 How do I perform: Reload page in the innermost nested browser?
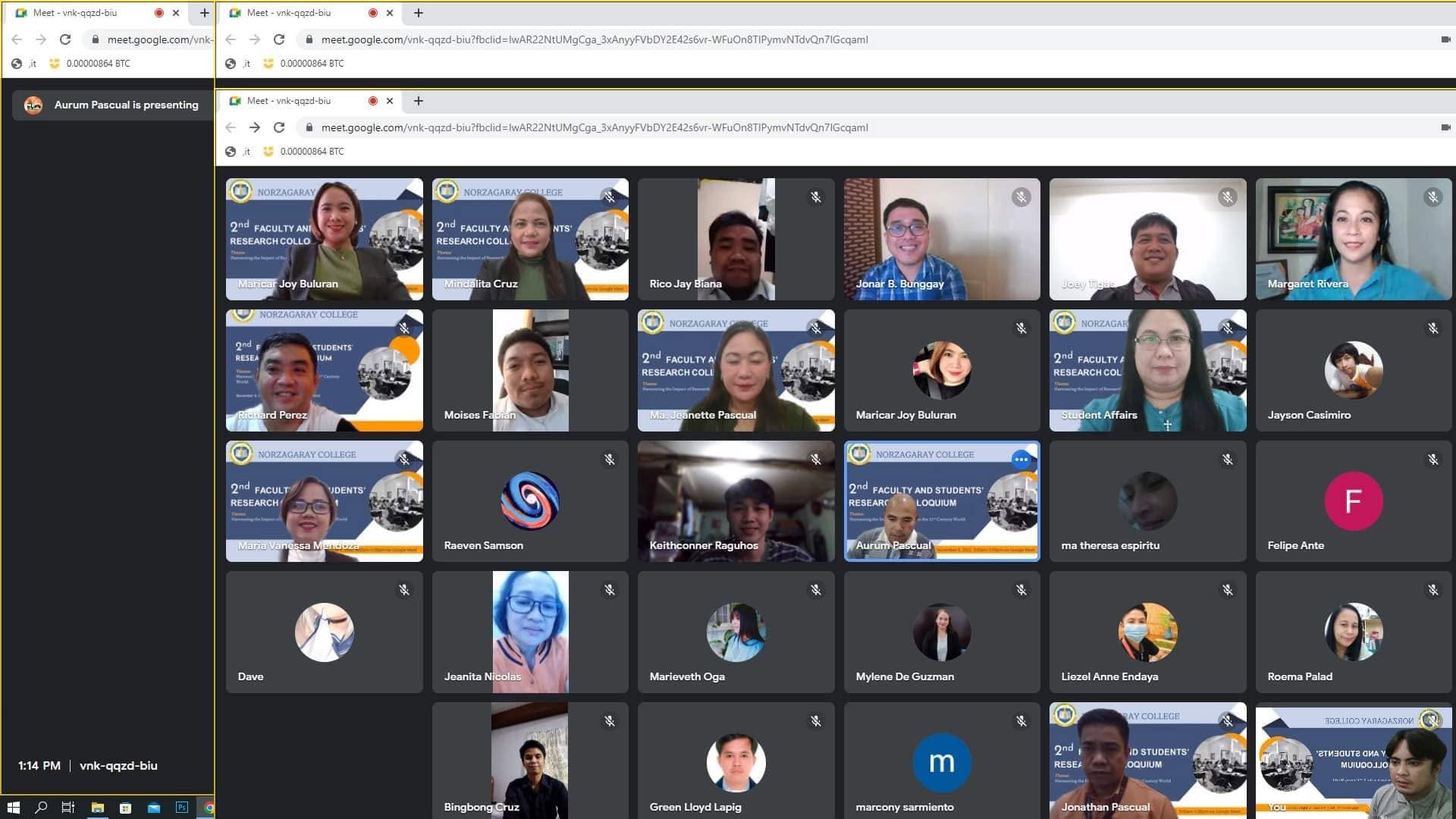pos(279,127)
